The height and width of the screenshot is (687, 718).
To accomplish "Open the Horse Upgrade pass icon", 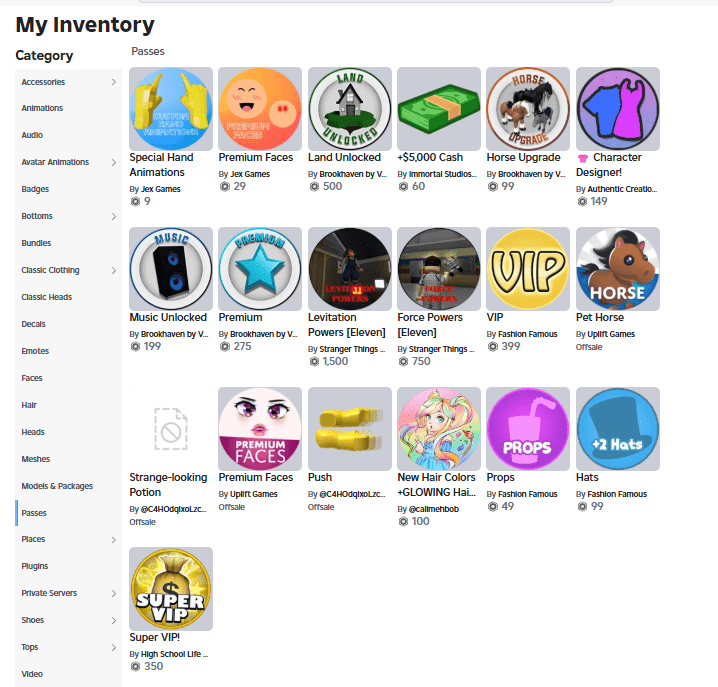I will (x=528, y=109).
